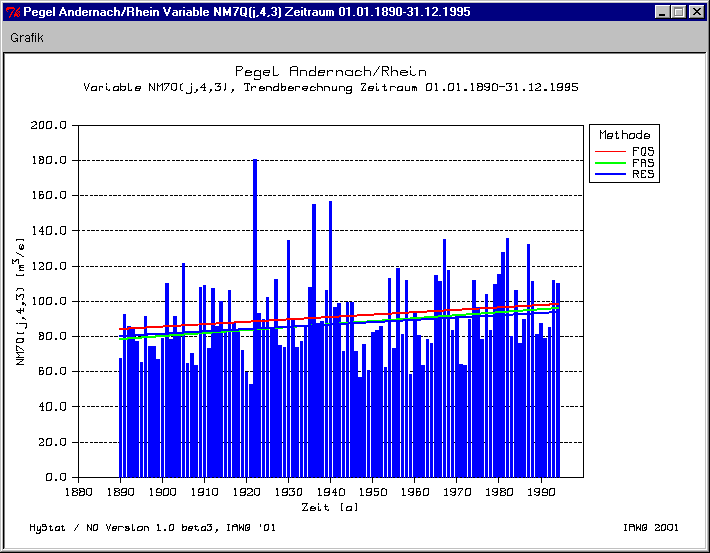Image resolution: width=710 pixels, height=553 pixels.
Task: Maximize the Pegel Andernach window
Action: (679, 12)
